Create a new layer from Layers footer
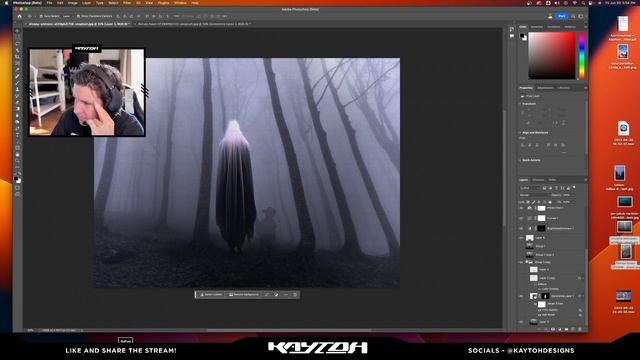640x360 pixels. (573, 329)
